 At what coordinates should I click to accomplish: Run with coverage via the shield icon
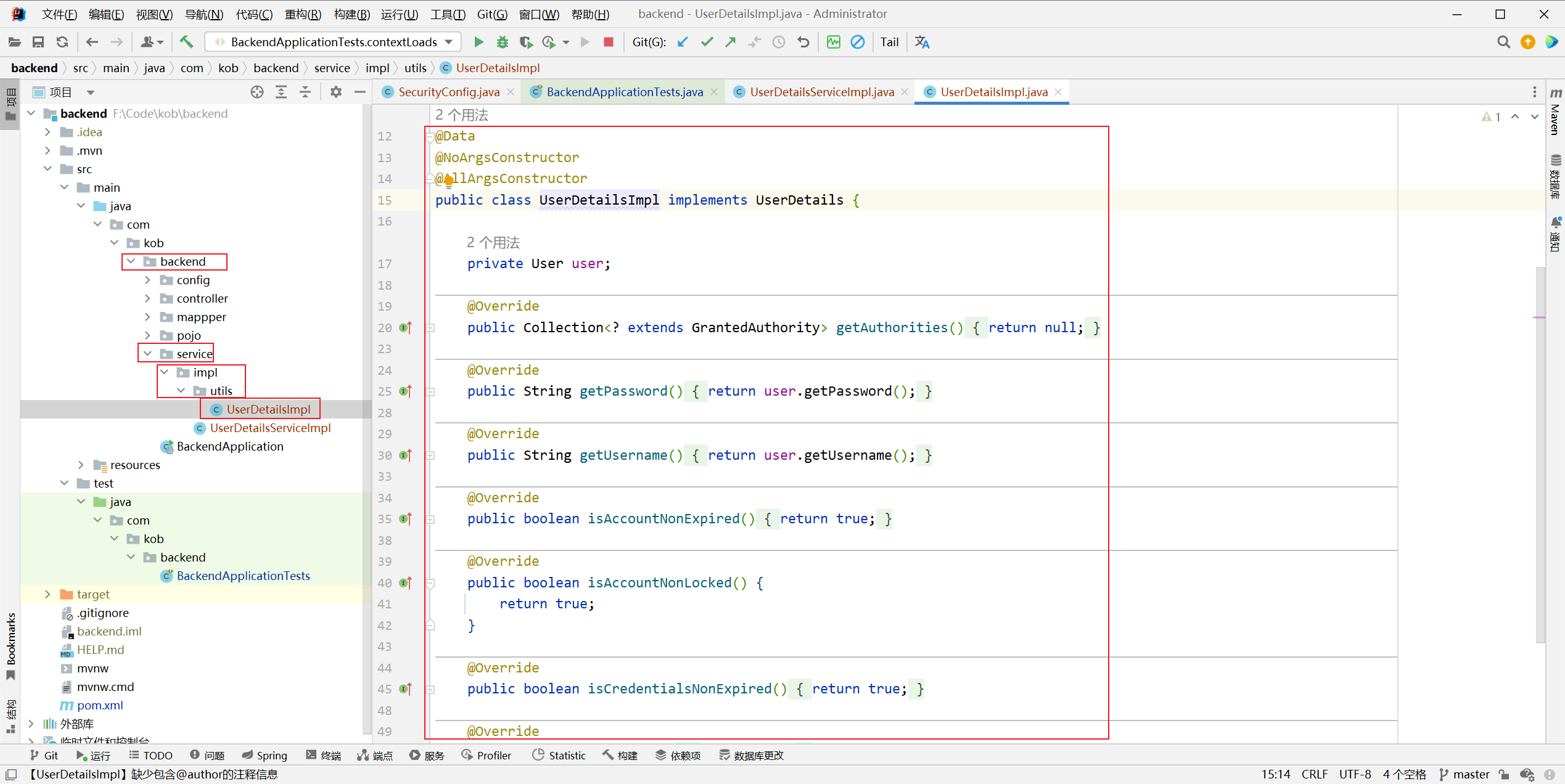(525, 42)
